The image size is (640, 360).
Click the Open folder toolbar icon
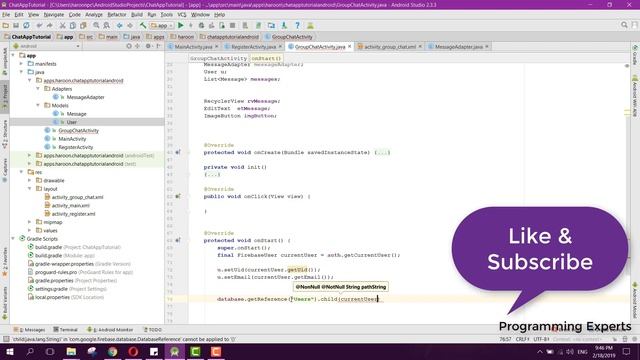tap(6, 25)
